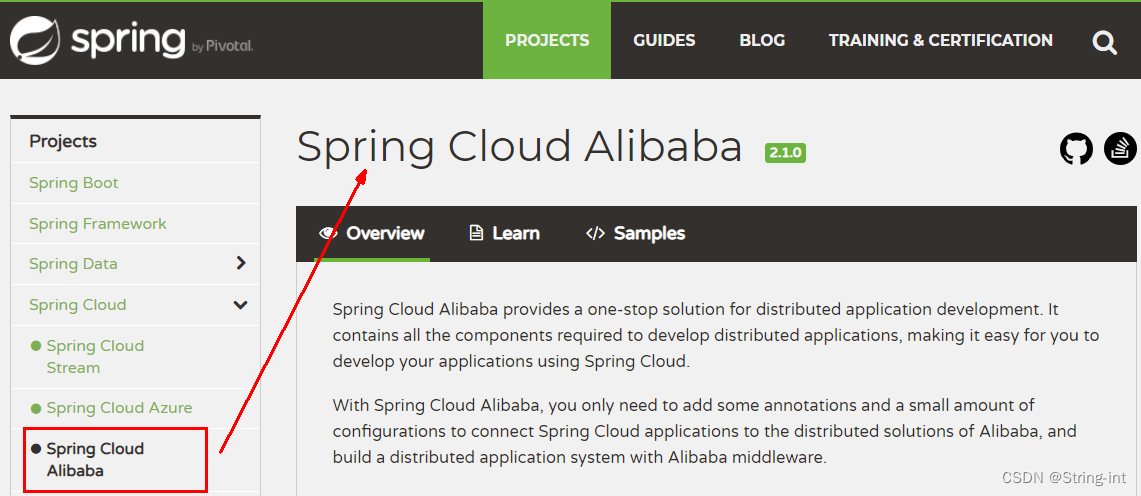Image resolution: width=1141 pixels, height=496 pixels.
Task: Collapse the Spring Cloud submenu chevron
Action: [x=240, y=305]
